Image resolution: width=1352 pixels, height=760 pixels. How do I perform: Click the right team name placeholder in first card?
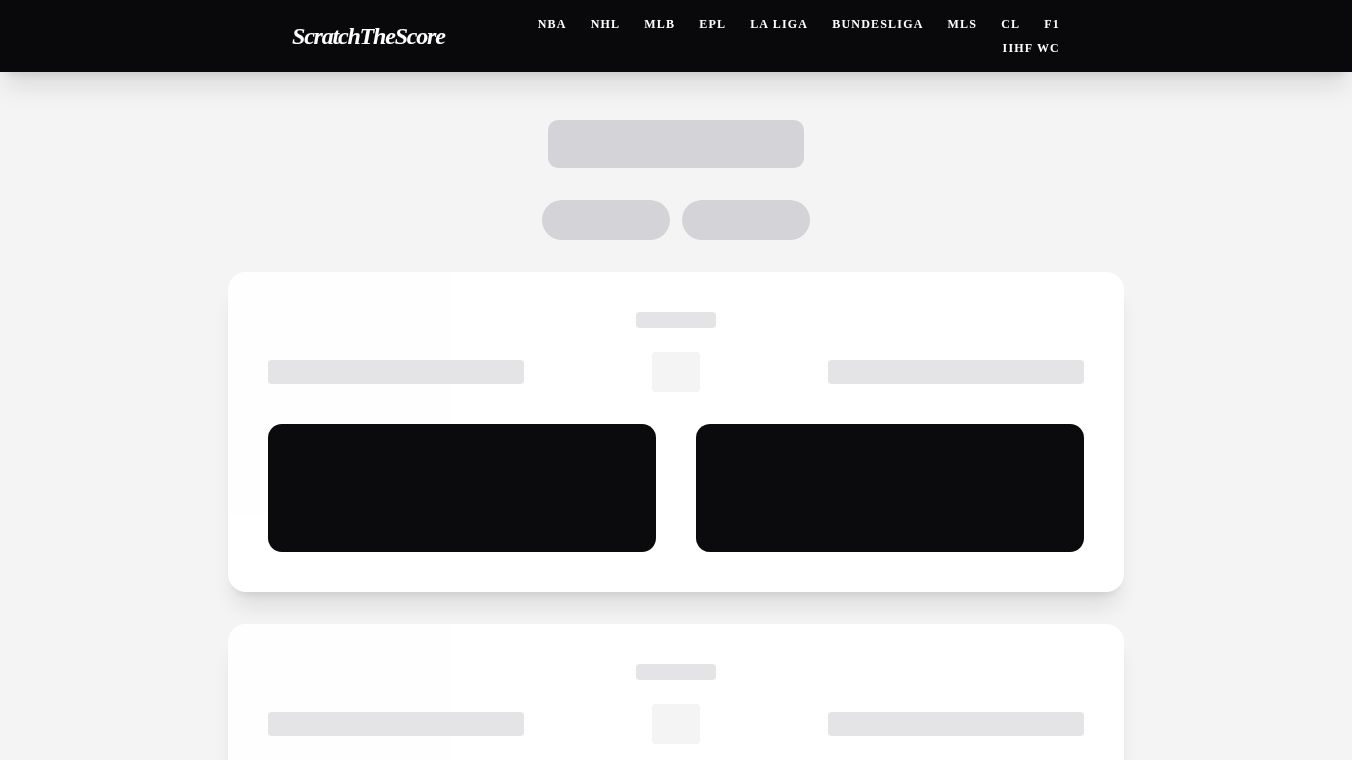tap(956, 372)
